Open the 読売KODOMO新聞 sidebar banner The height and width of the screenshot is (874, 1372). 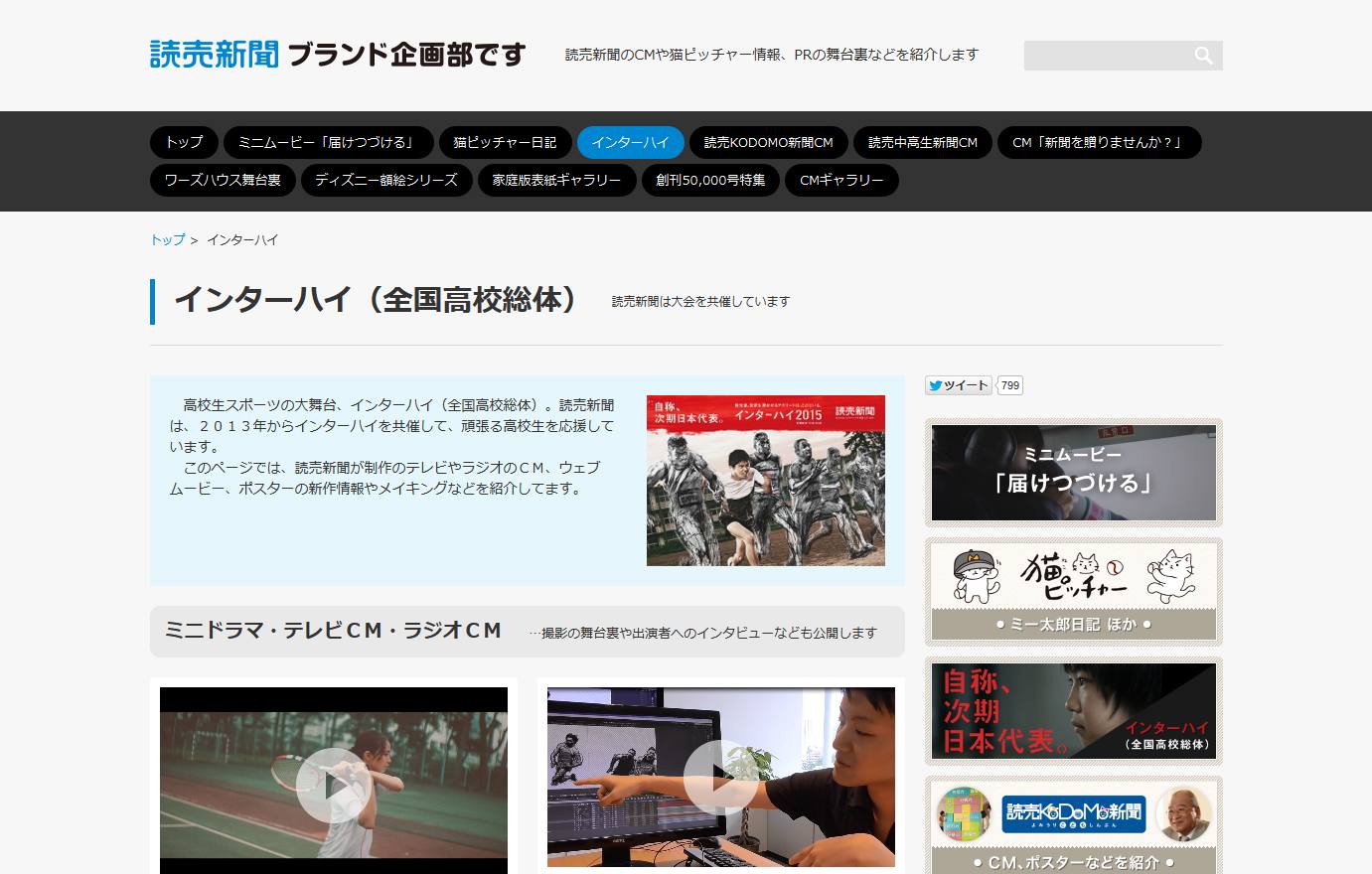[1074, 824]
